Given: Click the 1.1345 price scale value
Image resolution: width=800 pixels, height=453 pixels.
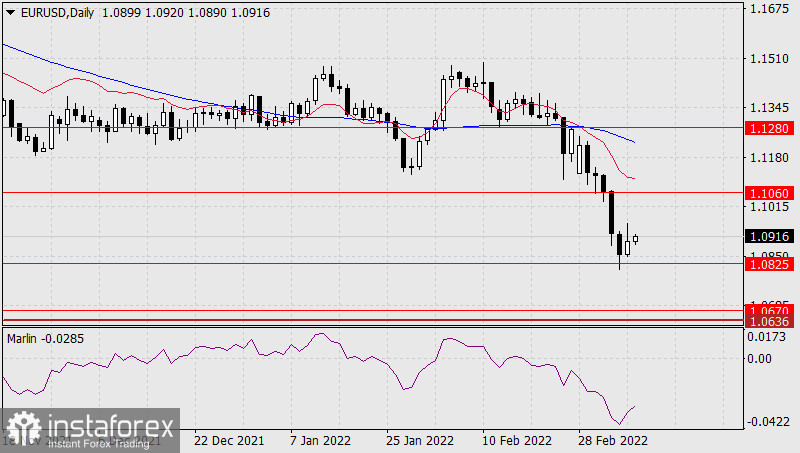Looking at the screenshot, I should click(x=769, y=108).
